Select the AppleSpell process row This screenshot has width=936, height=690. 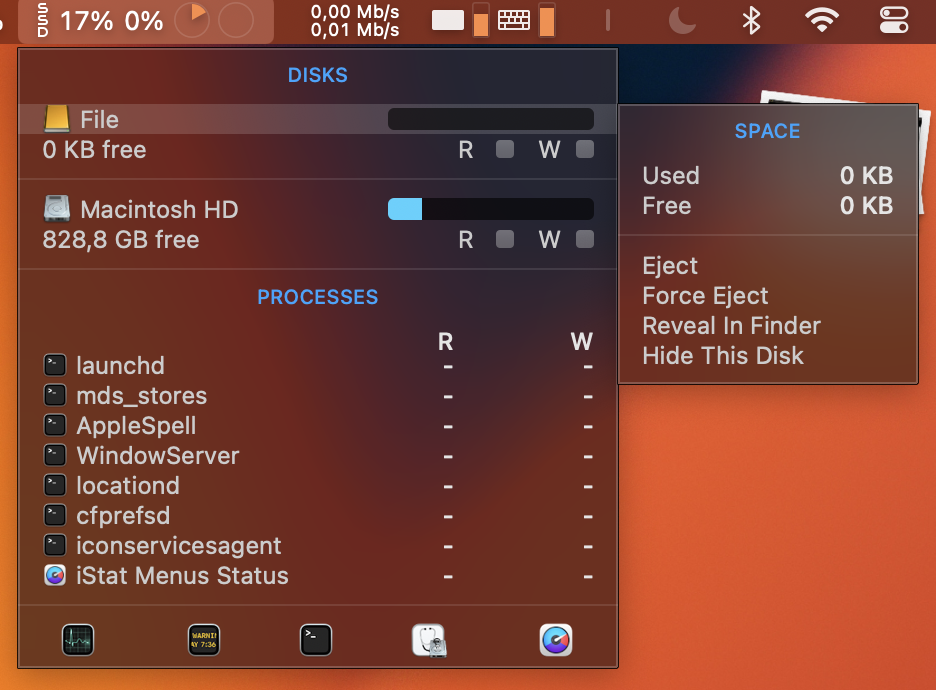pyautogui.click(x=318, y=425)
